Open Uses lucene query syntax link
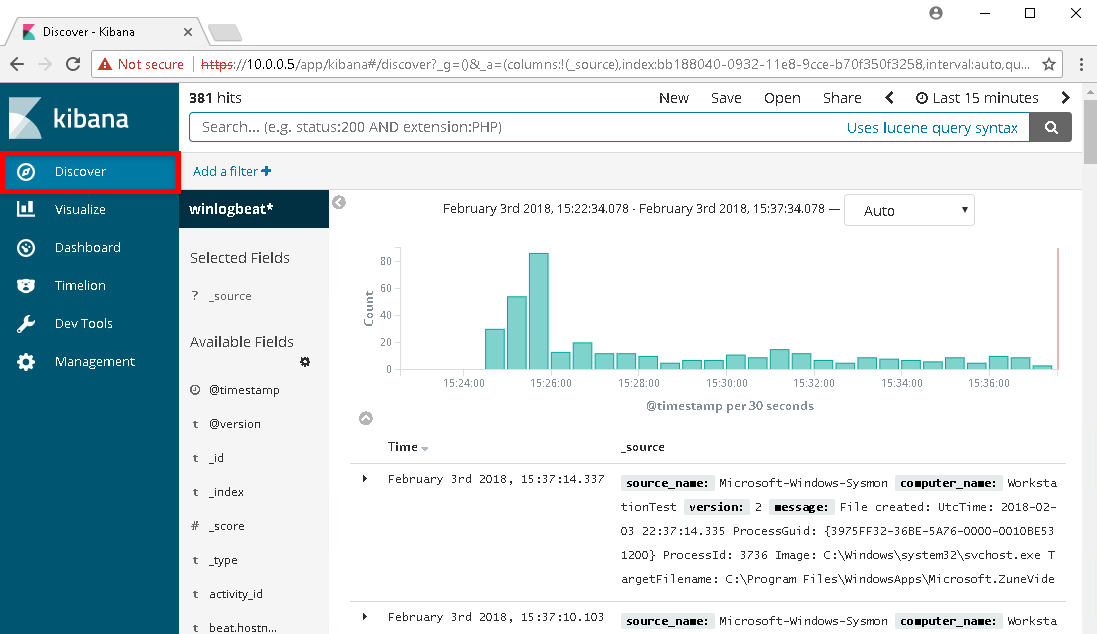This screenshot has height=634, width=1097. pyautogui.click(x=932, y=127)
